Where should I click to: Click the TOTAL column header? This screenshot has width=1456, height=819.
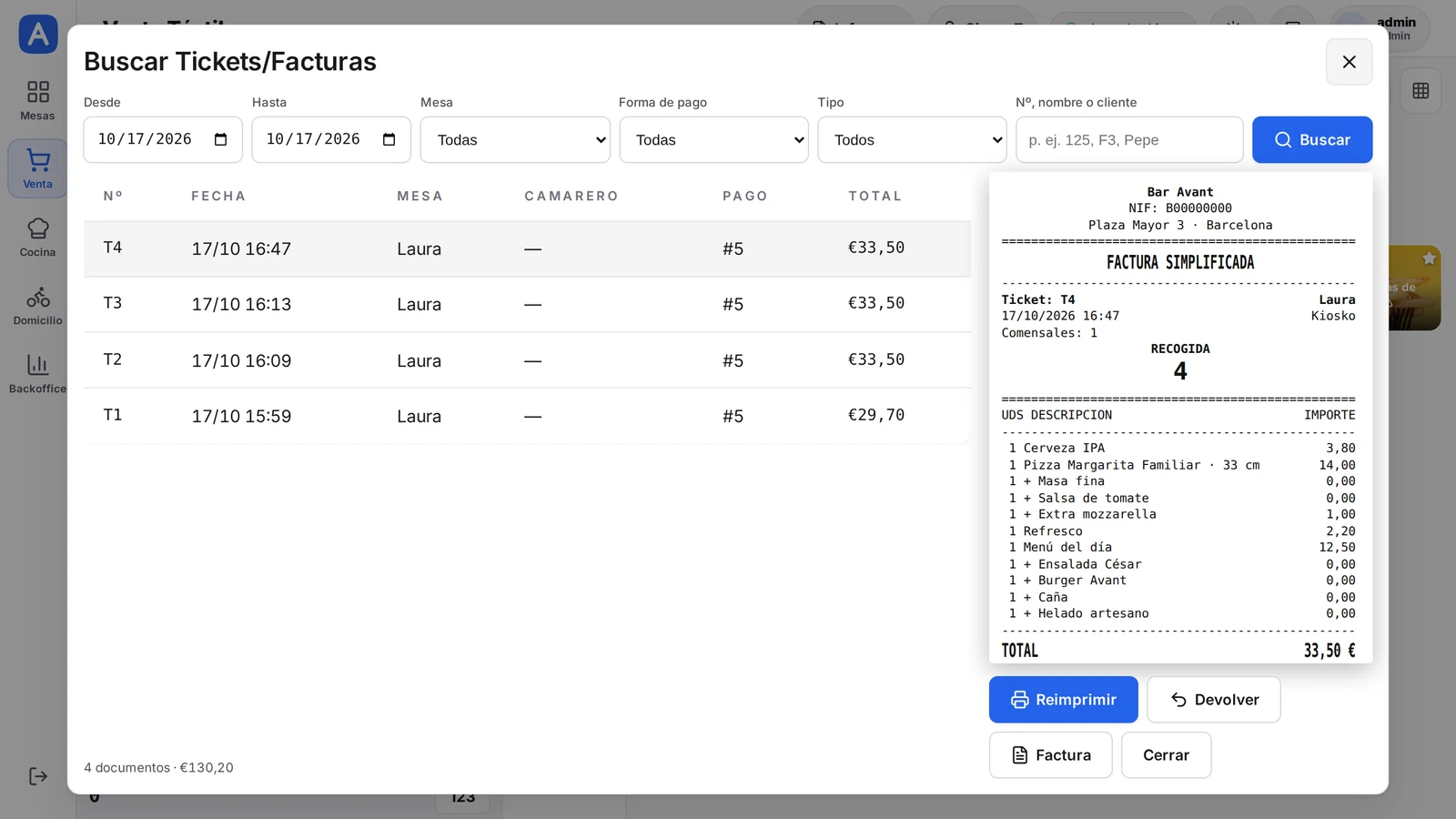[x=875, y=196]
